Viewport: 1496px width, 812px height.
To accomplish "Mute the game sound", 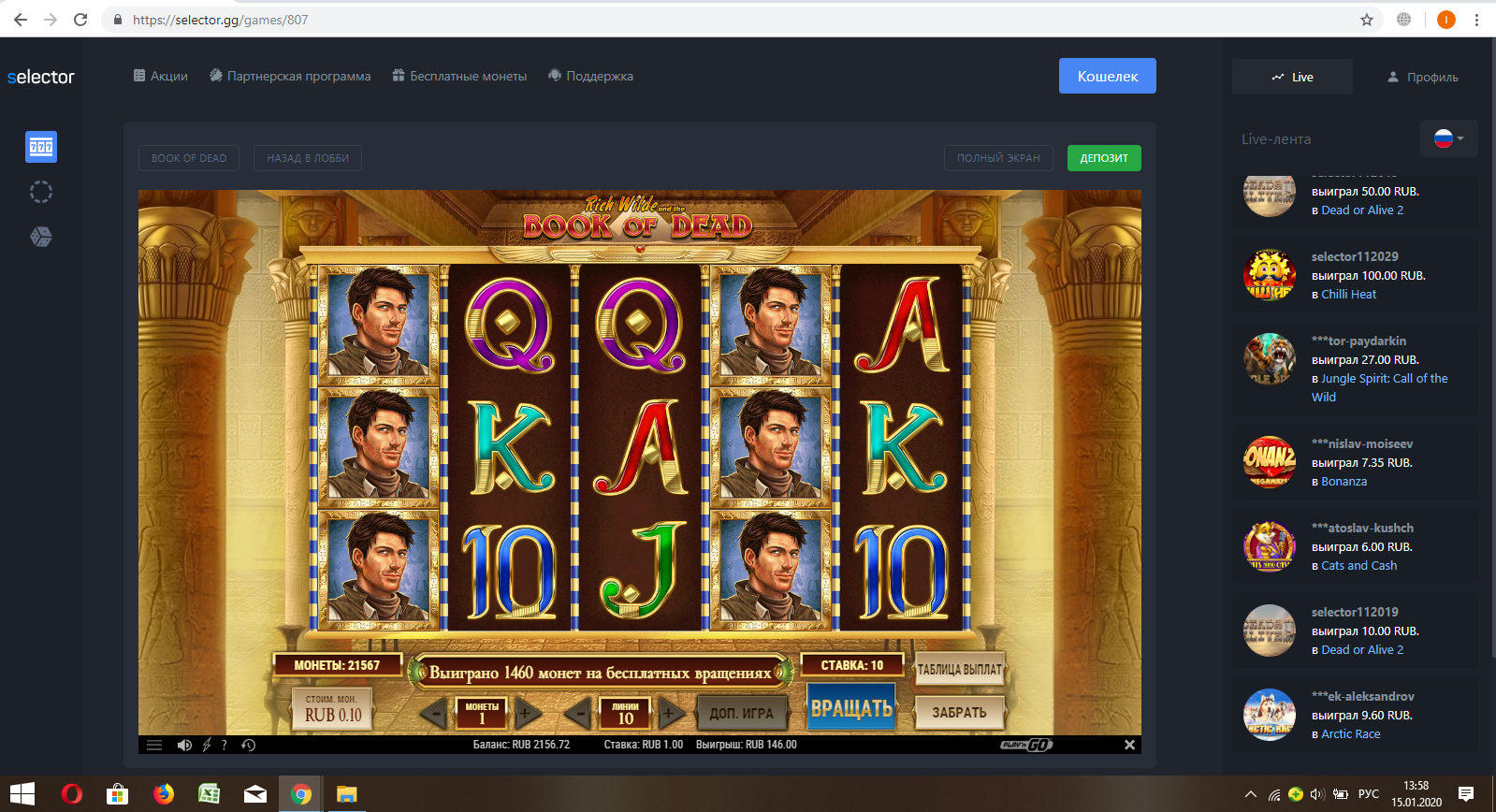I will tap(184, 745).
